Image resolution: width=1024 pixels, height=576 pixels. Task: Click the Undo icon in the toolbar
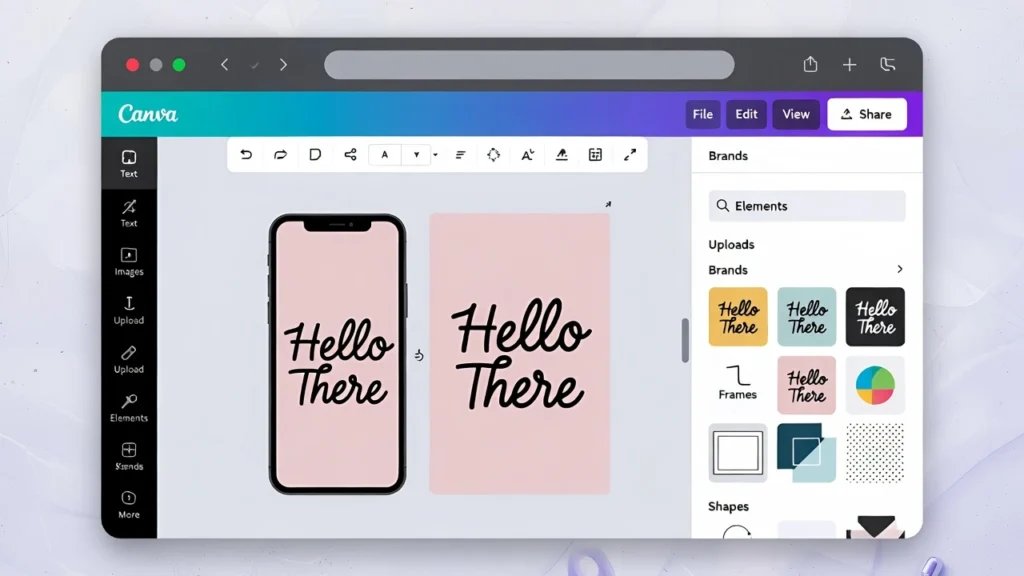pos(246,154)
